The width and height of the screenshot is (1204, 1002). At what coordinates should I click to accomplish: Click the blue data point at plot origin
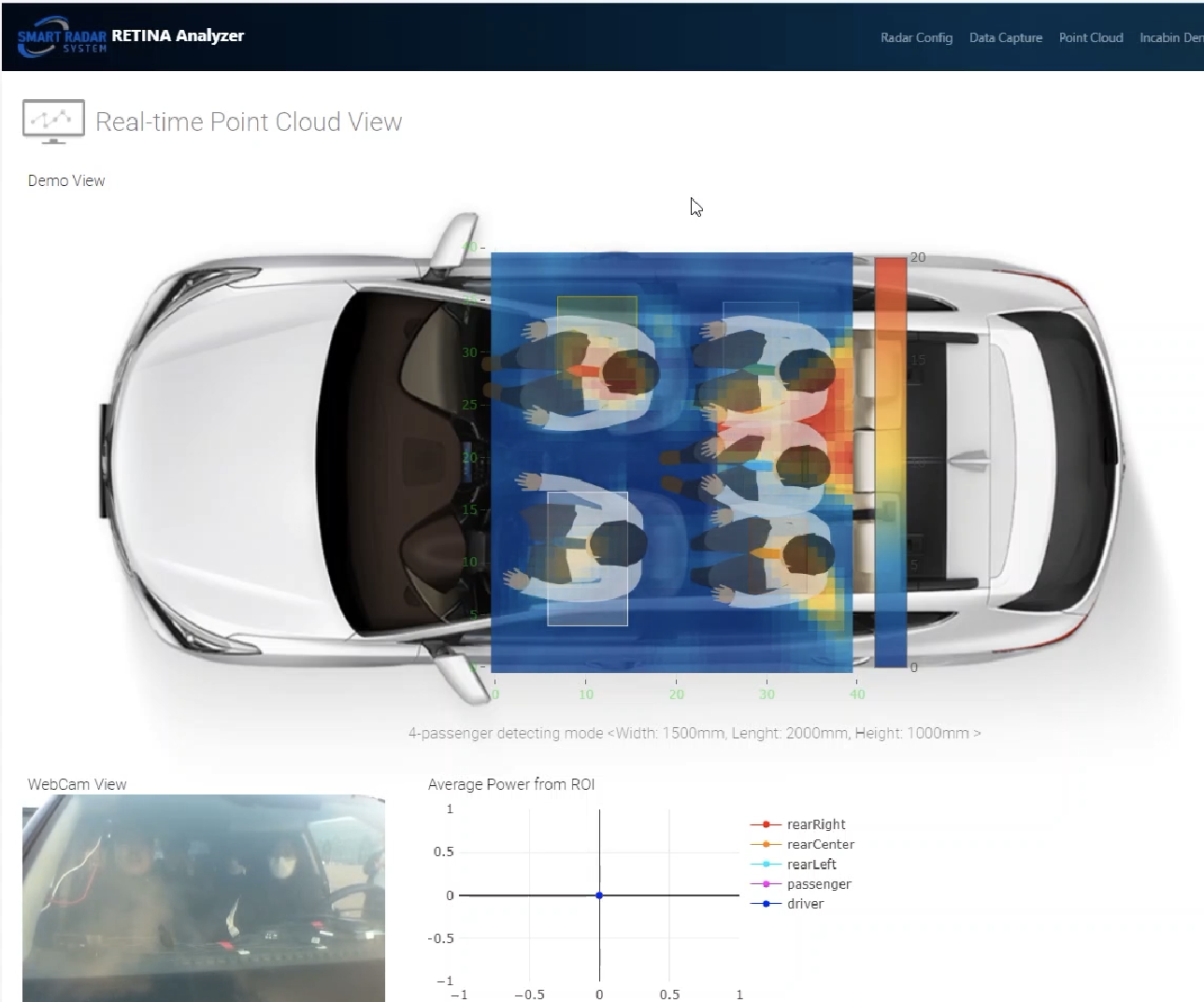599,895
